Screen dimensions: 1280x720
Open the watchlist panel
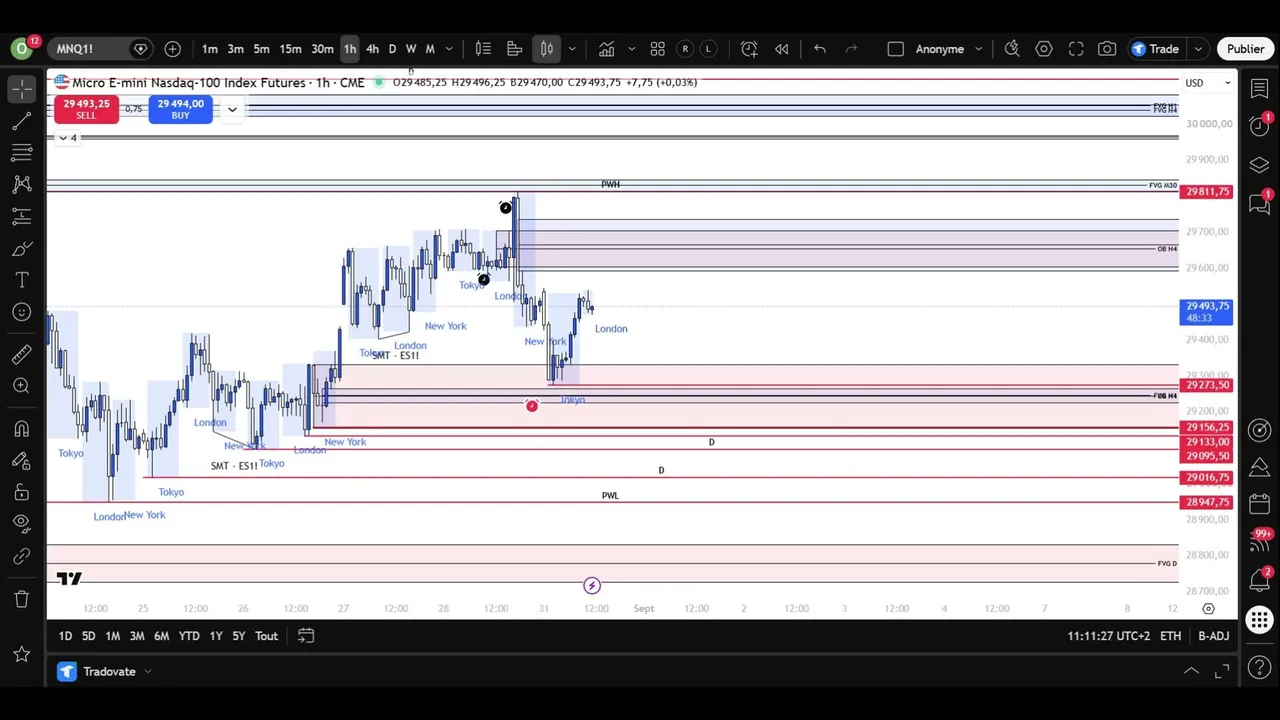(1260, 89)
